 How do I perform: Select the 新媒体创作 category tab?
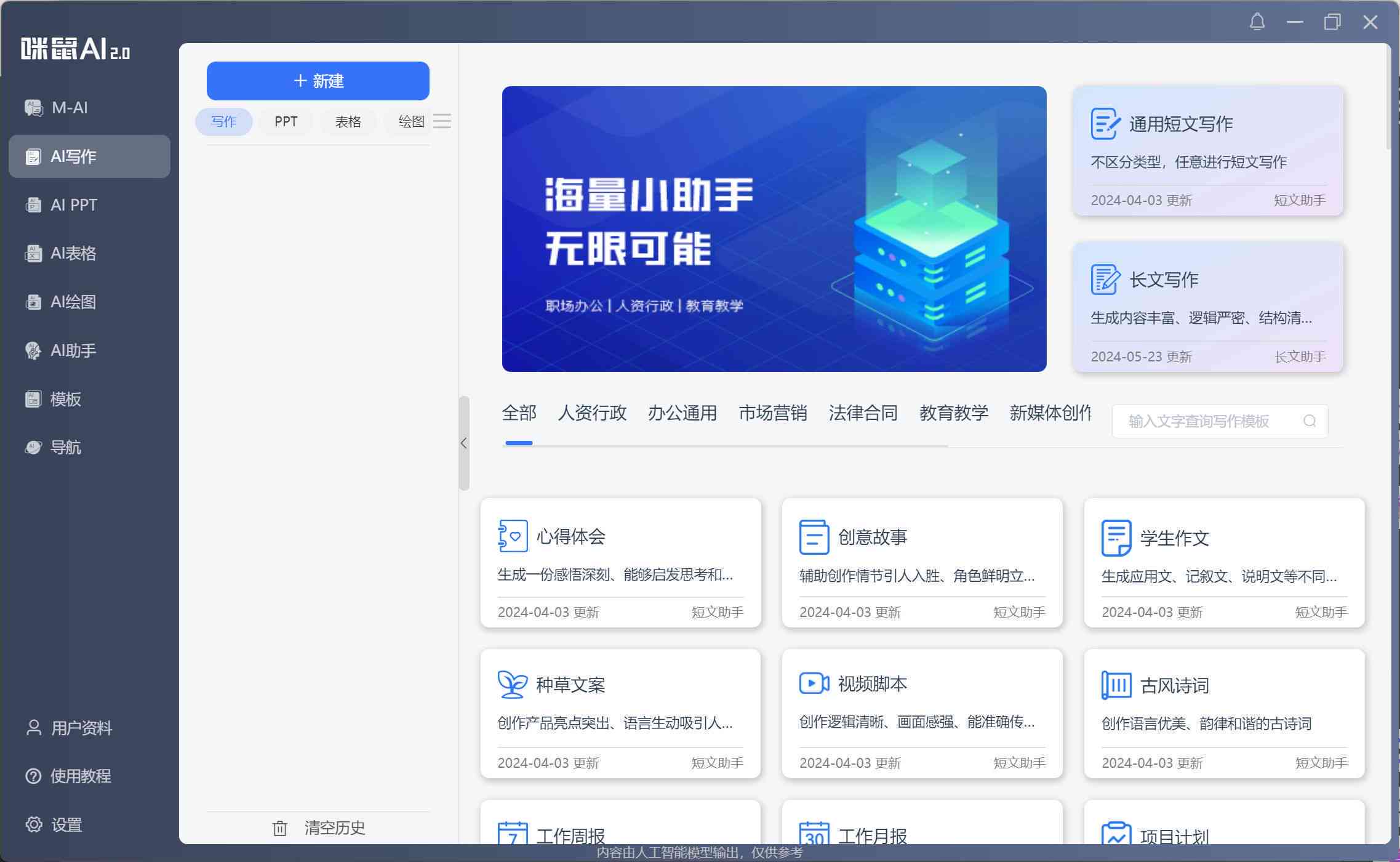click(1050, 413)
